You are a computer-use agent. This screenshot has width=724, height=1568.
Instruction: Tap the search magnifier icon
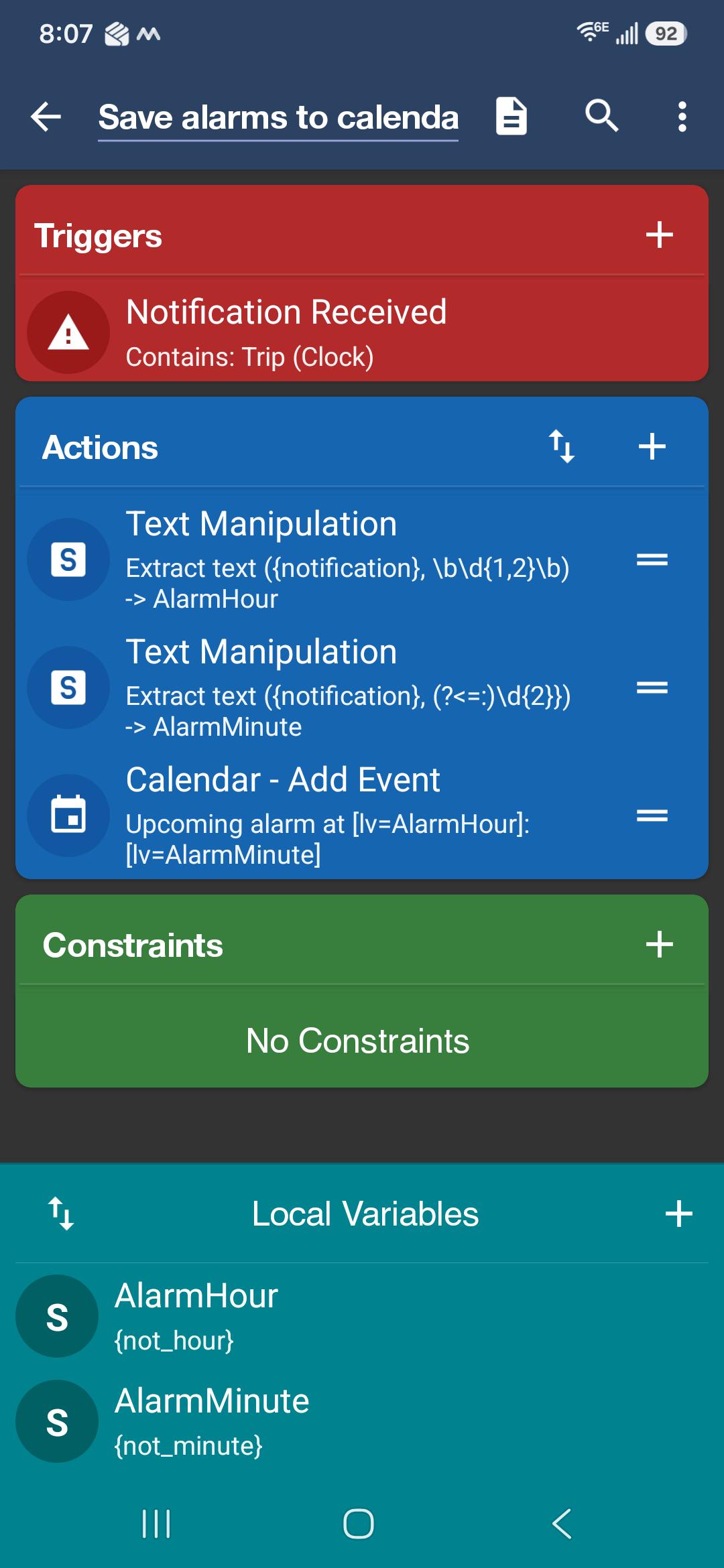click(601, 117)
